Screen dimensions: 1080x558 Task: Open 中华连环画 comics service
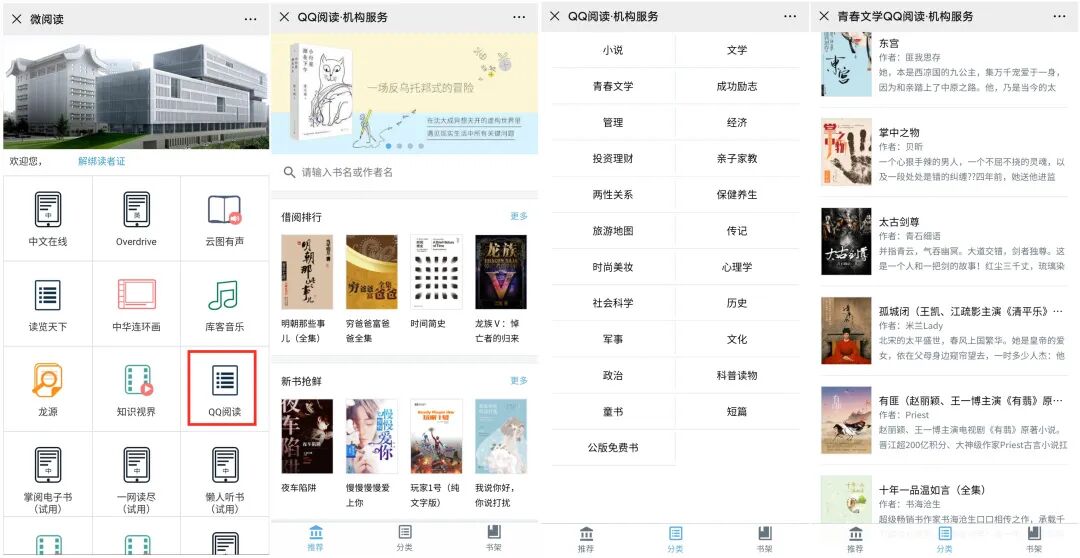pos(136,304)
